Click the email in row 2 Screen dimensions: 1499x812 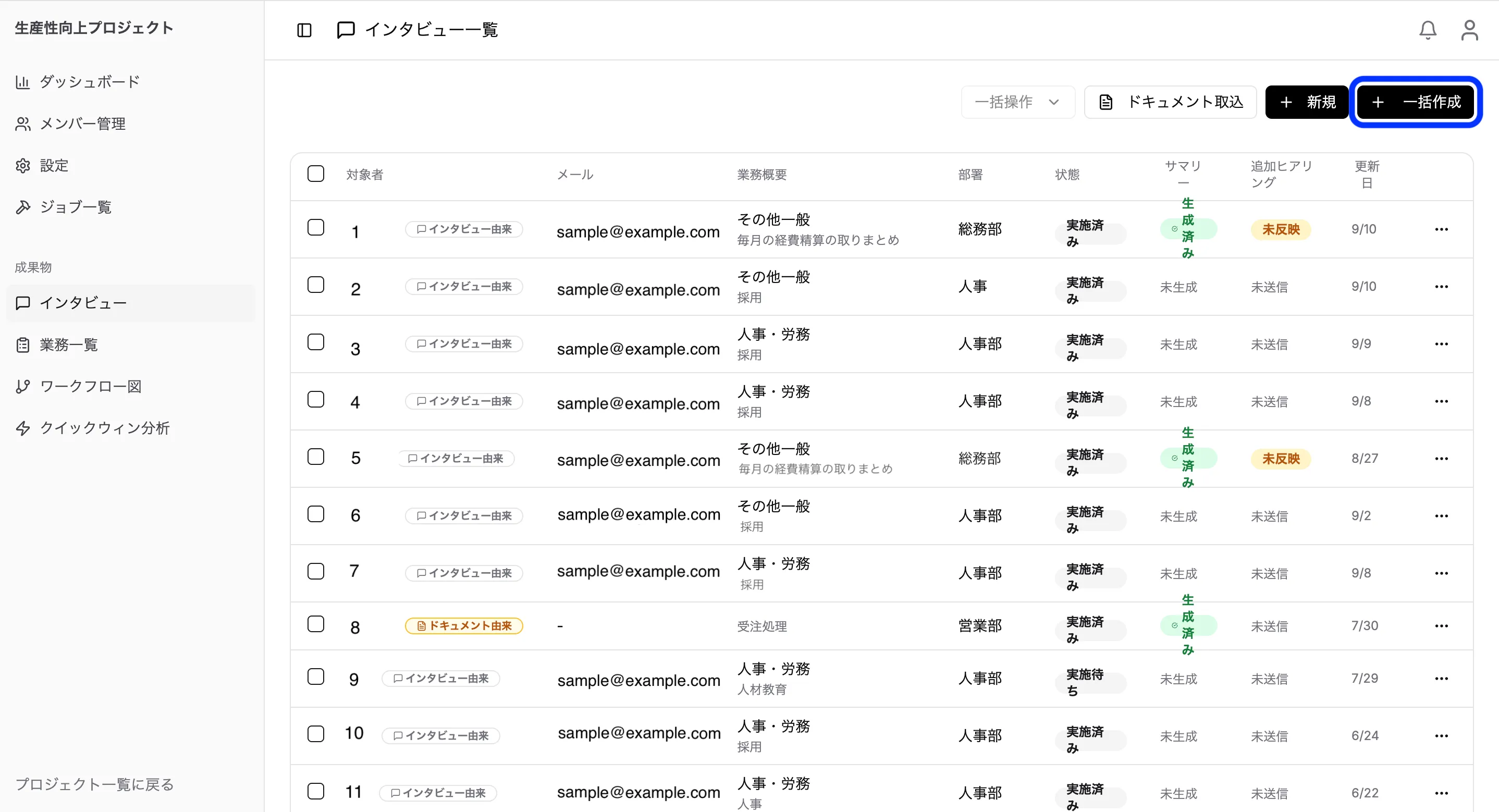[638, 289]
